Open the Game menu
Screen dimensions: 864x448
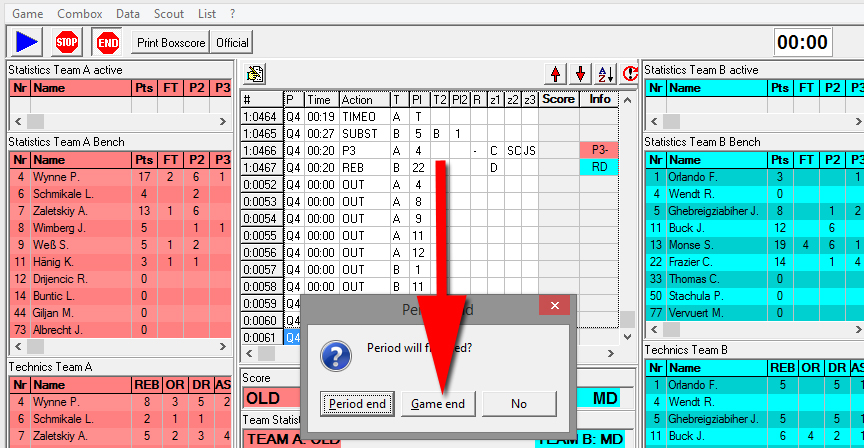point(28,14)
